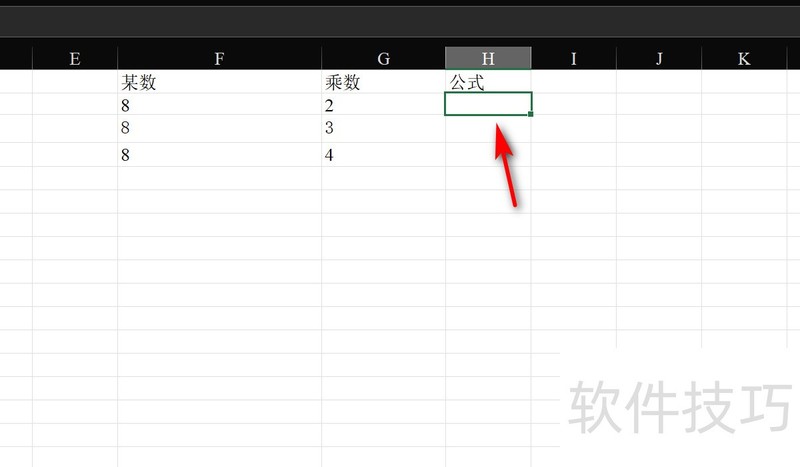Image resolution: width=800 pixels, height=467 pixels.
Task: Click the highlighted column H header
Action: click(488, 58)
